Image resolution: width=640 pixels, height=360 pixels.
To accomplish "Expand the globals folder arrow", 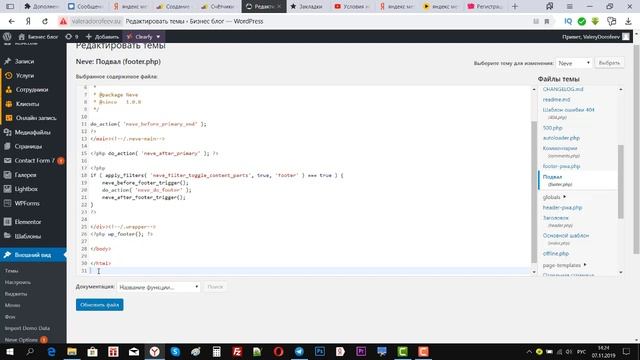I will [x=564, y=197].
